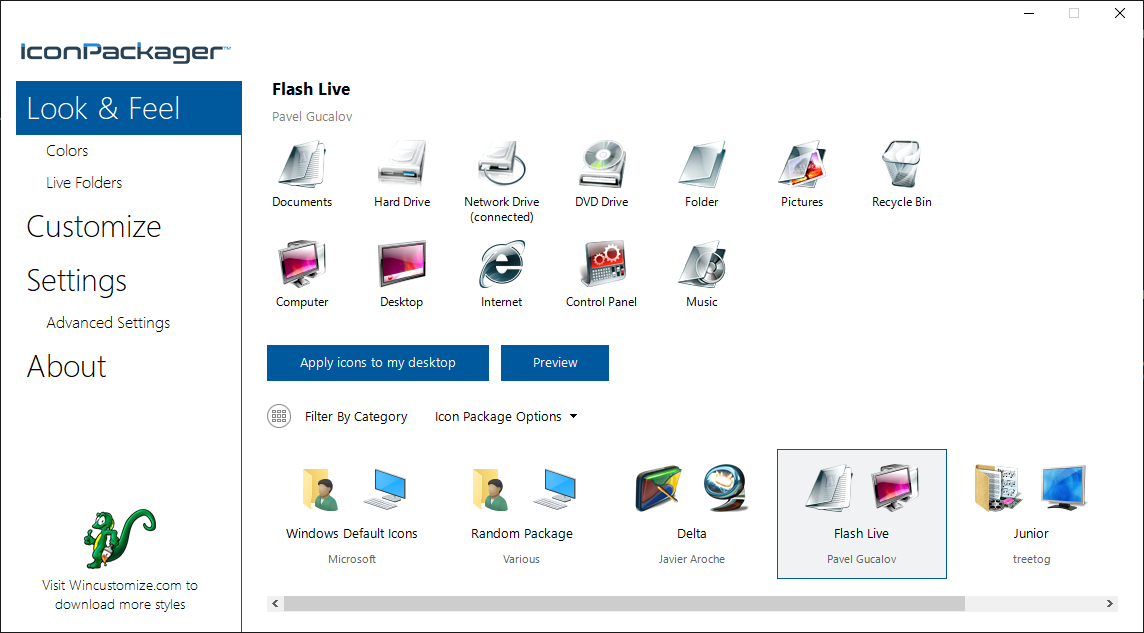The image size is (1144, 633).
Task: Click the Control Panel preview icon
Action: coord(602,265)
